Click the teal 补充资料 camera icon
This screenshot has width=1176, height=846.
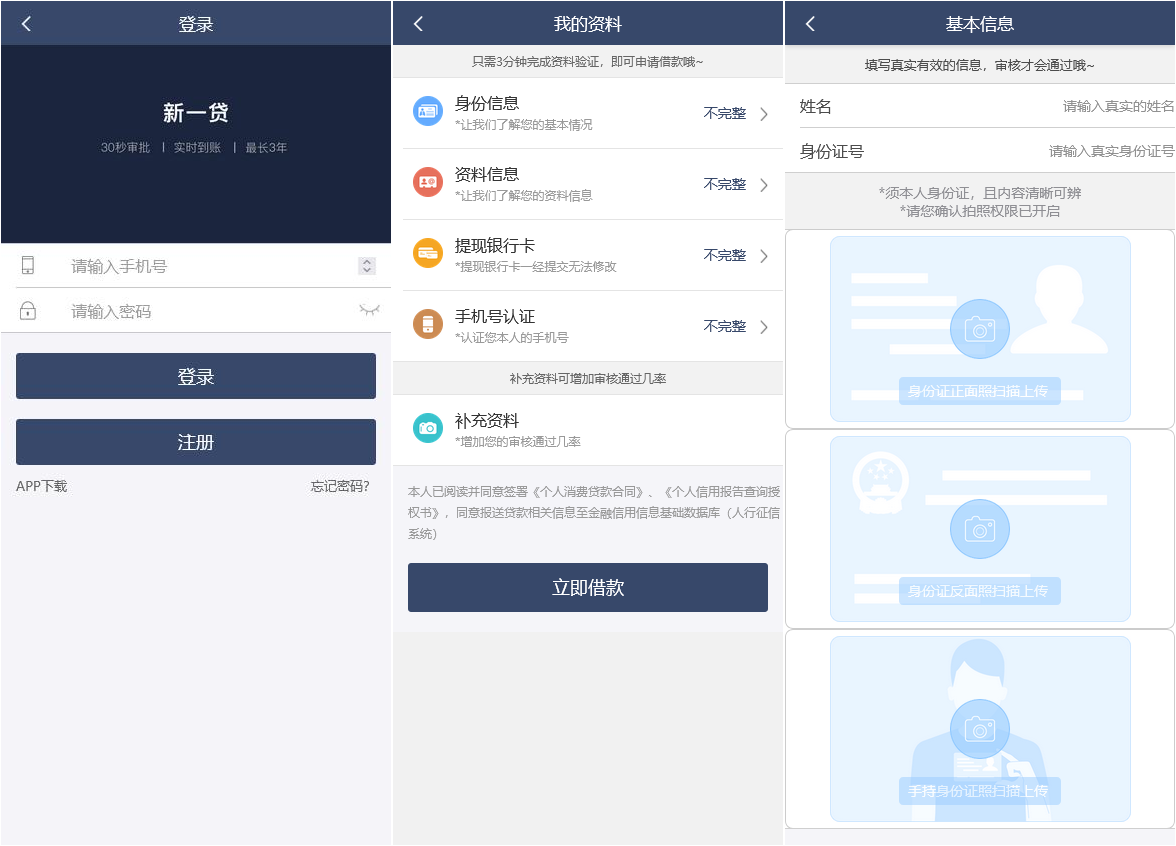428,428
